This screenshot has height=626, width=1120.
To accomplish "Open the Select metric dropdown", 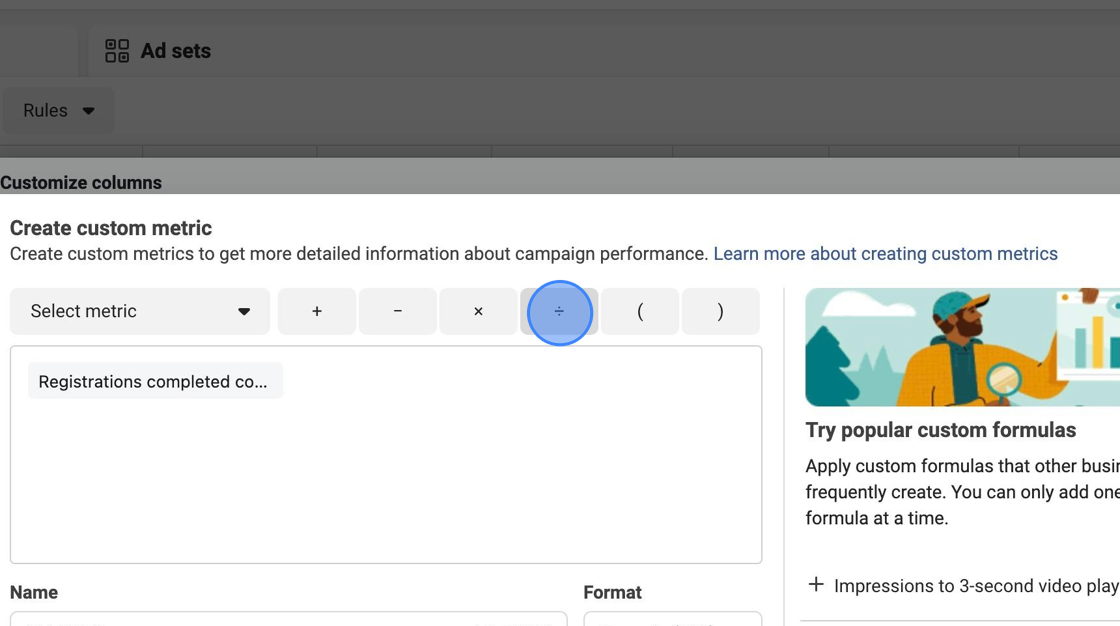I will point(140,311).
